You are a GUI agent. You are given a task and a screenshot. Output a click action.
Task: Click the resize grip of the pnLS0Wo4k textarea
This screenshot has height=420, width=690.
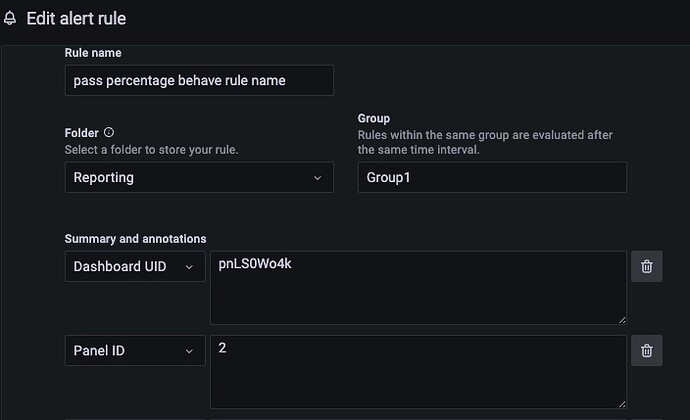tap(621, 320)
